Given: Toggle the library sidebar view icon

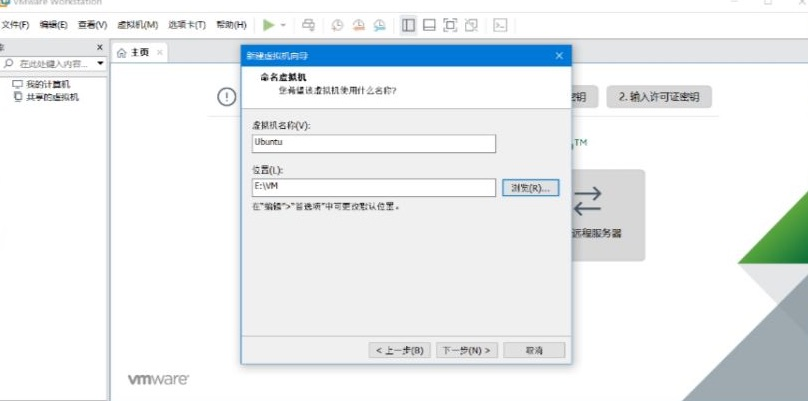Looking at the screenshot, I should tap(408, 25).
